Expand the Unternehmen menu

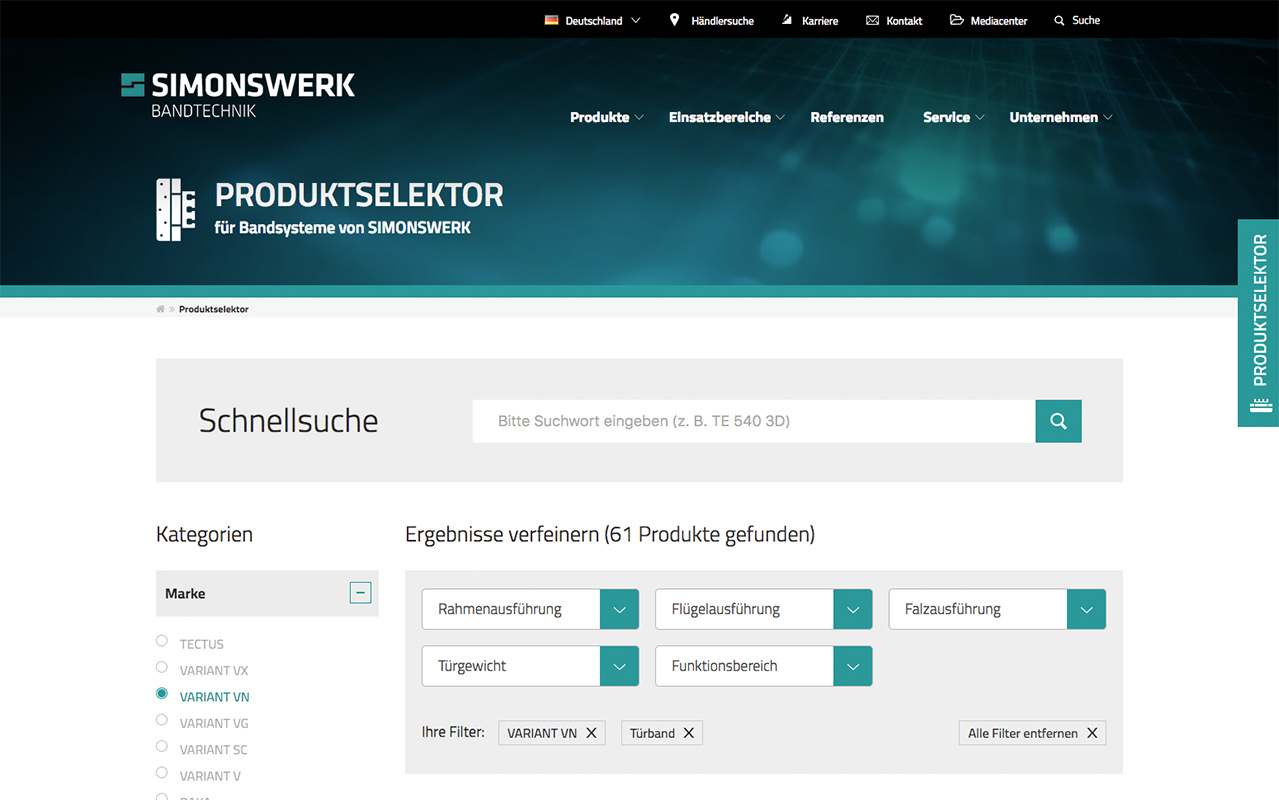pos(1061,117)
